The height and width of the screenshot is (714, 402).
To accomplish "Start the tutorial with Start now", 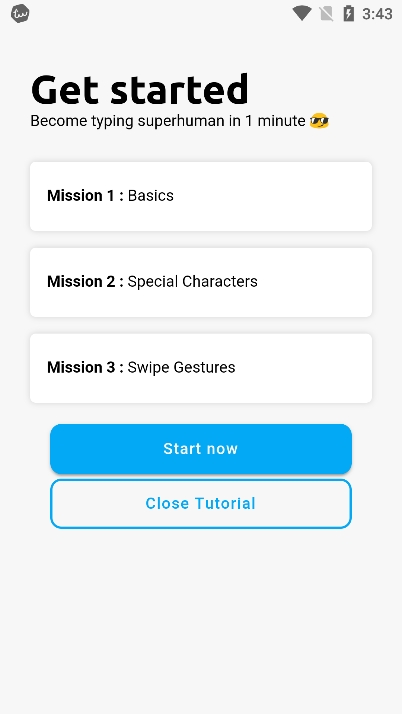I will [x=201, y=449].
